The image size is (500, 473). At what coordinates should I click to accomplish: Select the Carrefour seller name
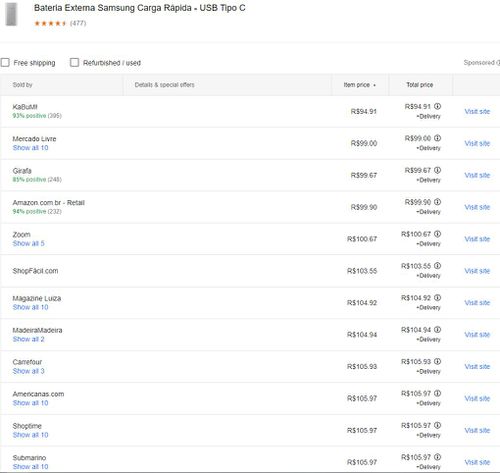pos(27,362)
